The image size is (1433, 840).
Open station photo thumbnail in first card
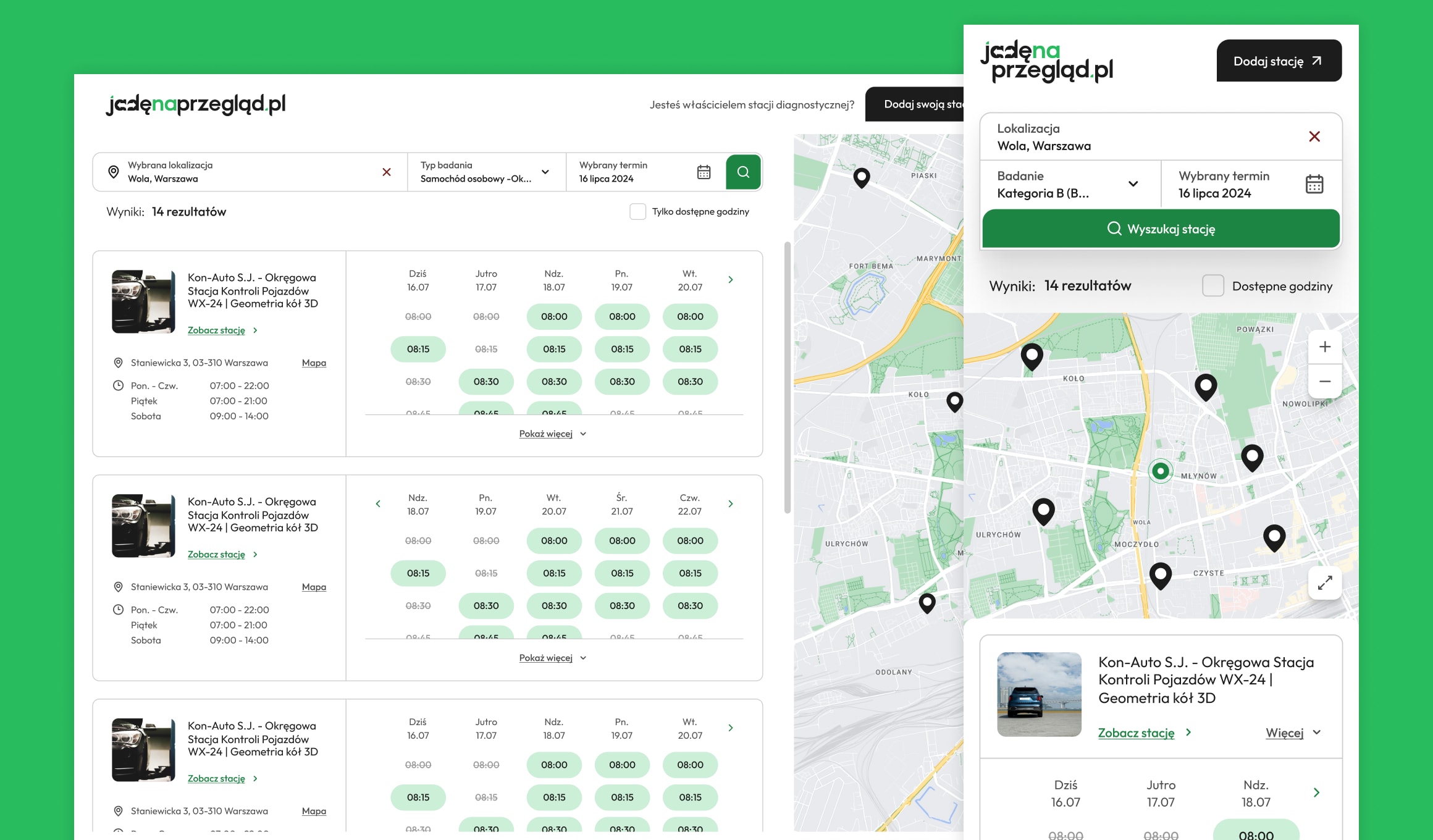pyautogui.click(x=143, y=301)
